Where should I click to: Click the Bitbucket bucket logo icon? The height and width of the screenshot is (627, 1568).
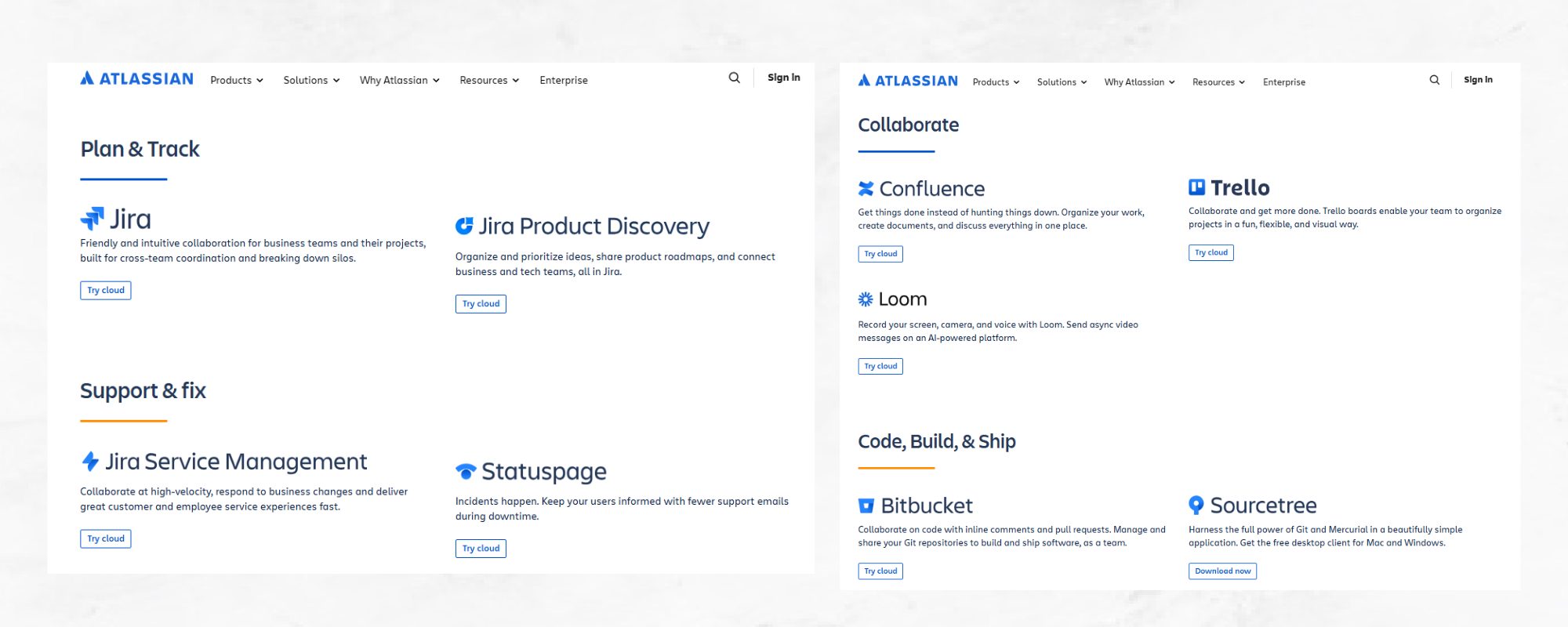tap(866, 506)
